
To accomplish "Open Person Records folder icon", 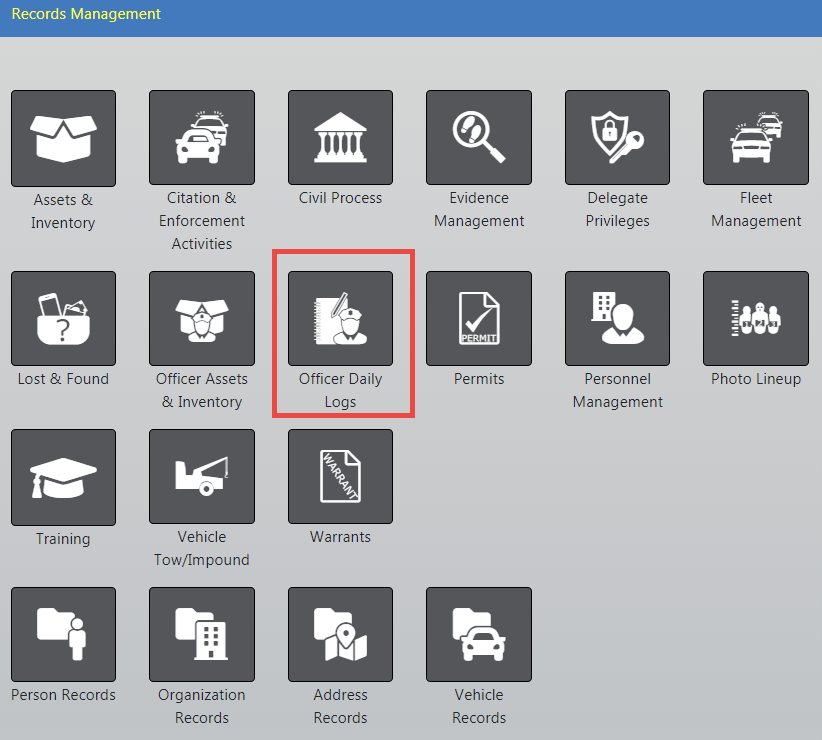I will coord(63,634).
